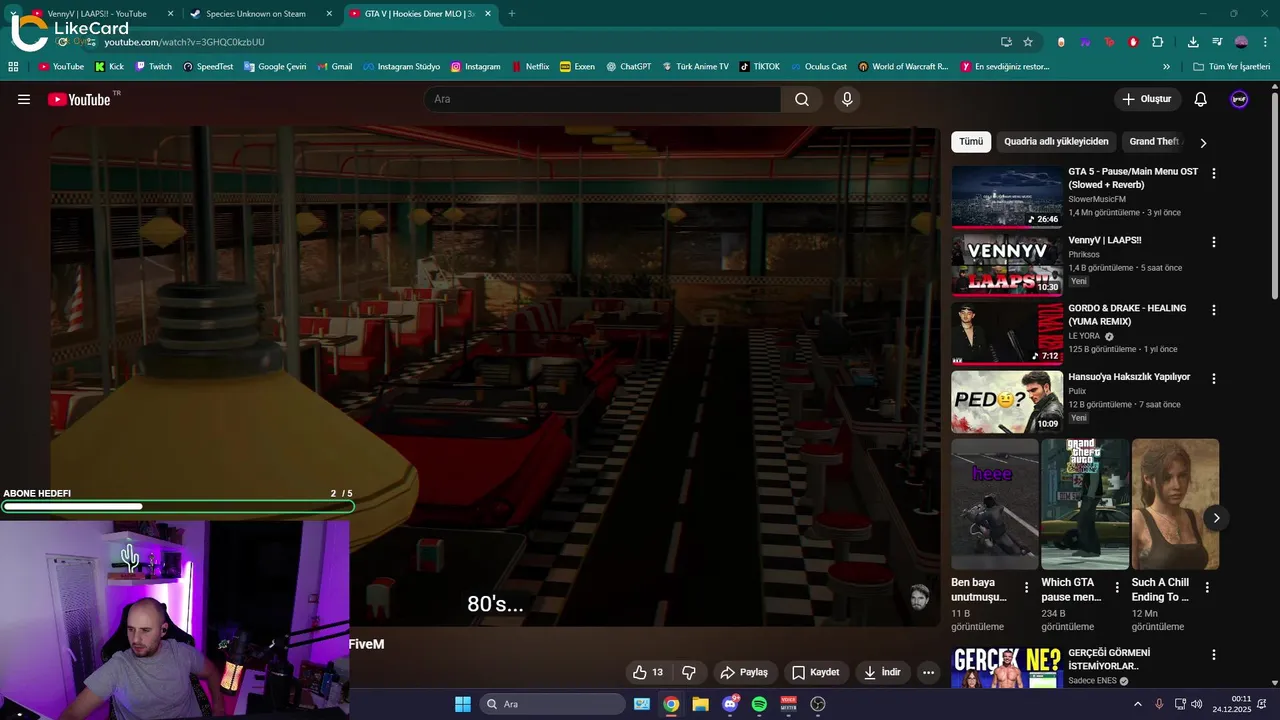Screen dimensions: 1280x720
Task: Click the 'Oluştur' create button
Action: click(1147, 99)
